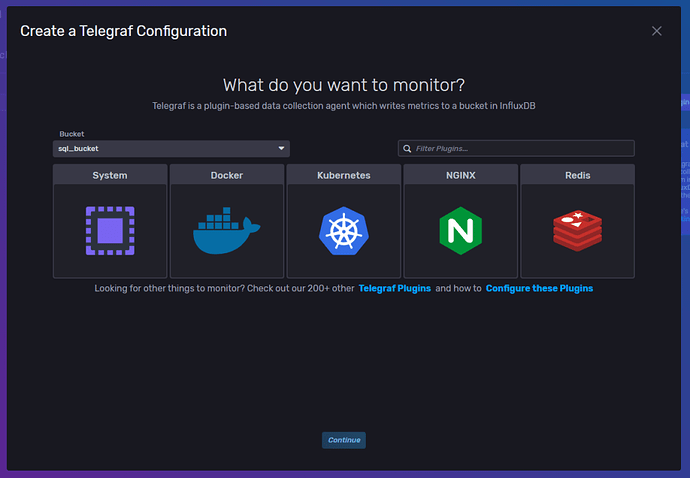Click the 'What do you want to monitor?' heading
The width and height of the screenshot is (690, 478).
click(x=344, y=85)
